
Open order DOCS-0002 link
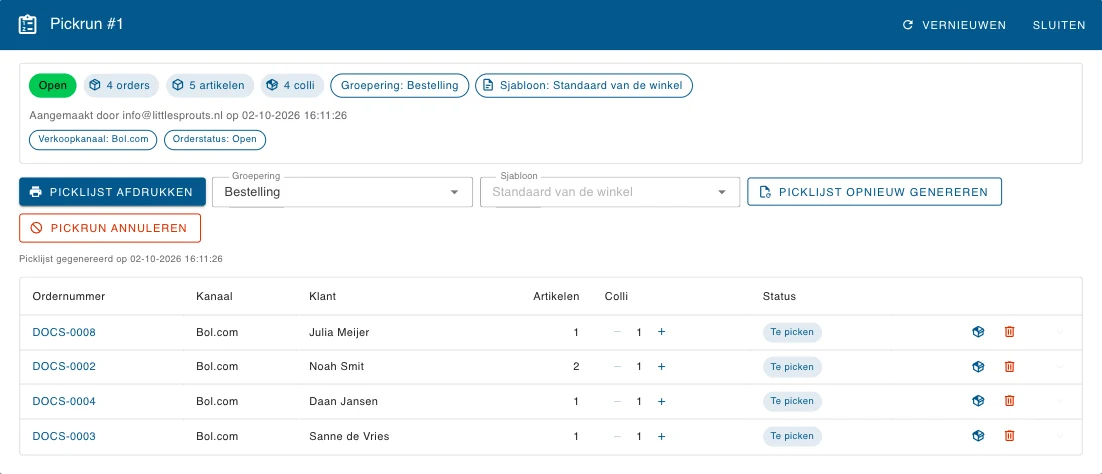(64, 366)
